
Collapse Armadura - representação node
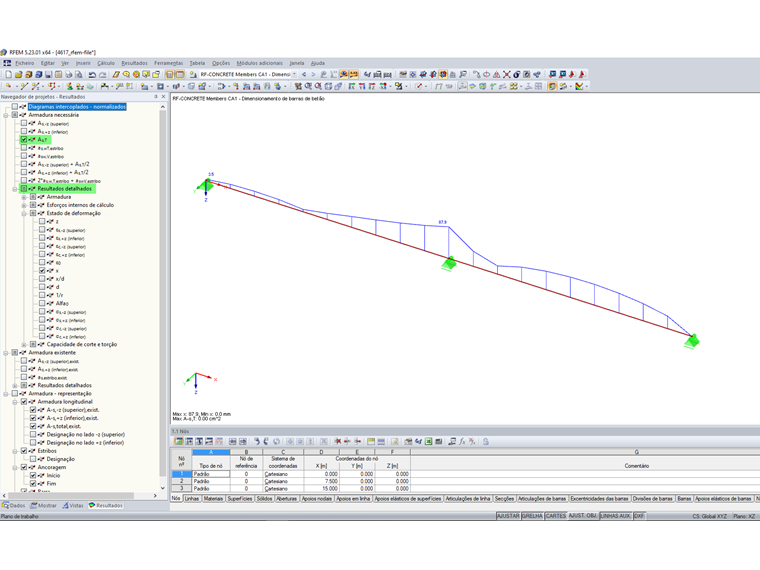(6, 394)
